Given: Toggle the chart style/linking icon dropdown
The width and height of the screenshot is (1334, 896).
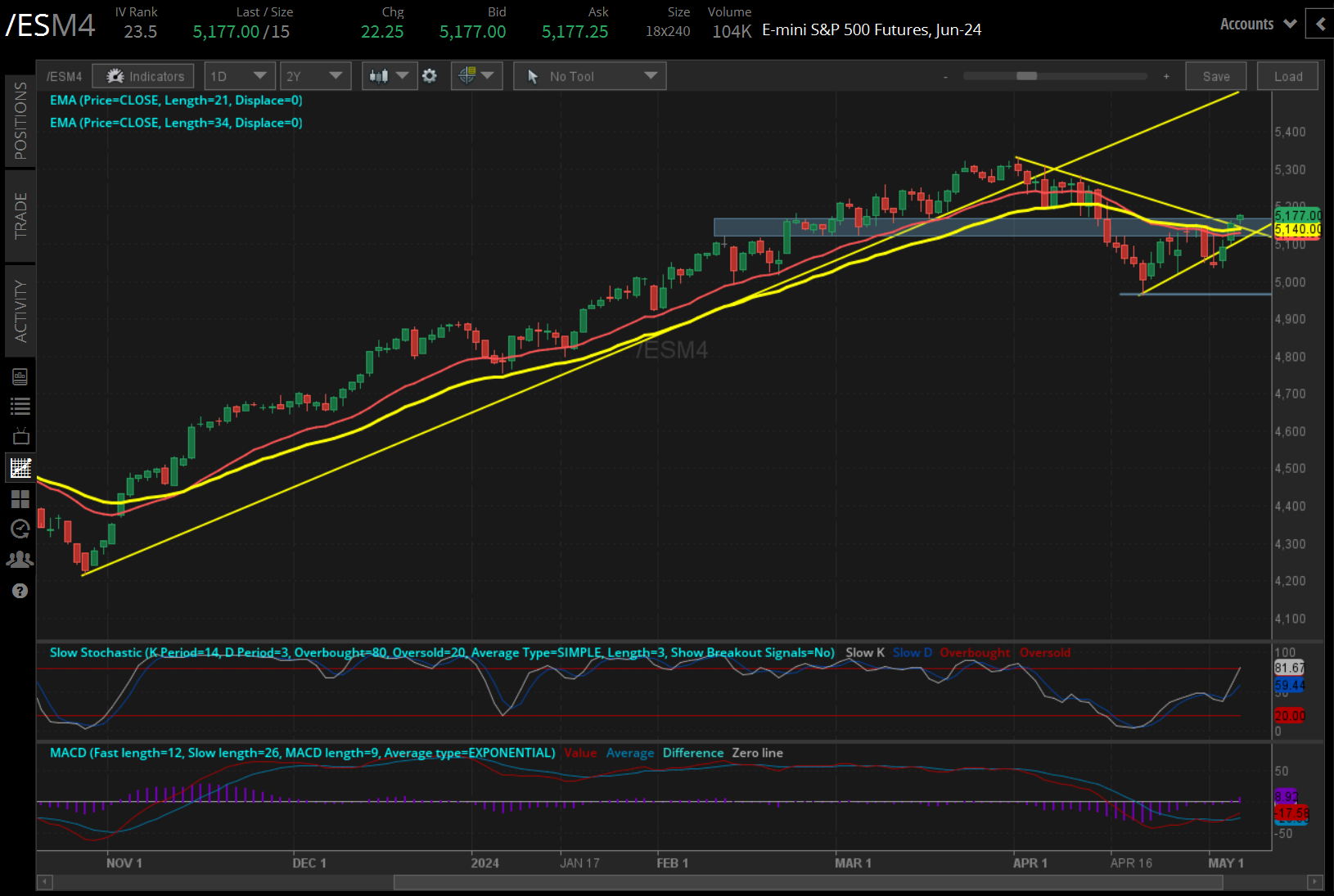Looking at the screenshot, I should coord(476,75).
